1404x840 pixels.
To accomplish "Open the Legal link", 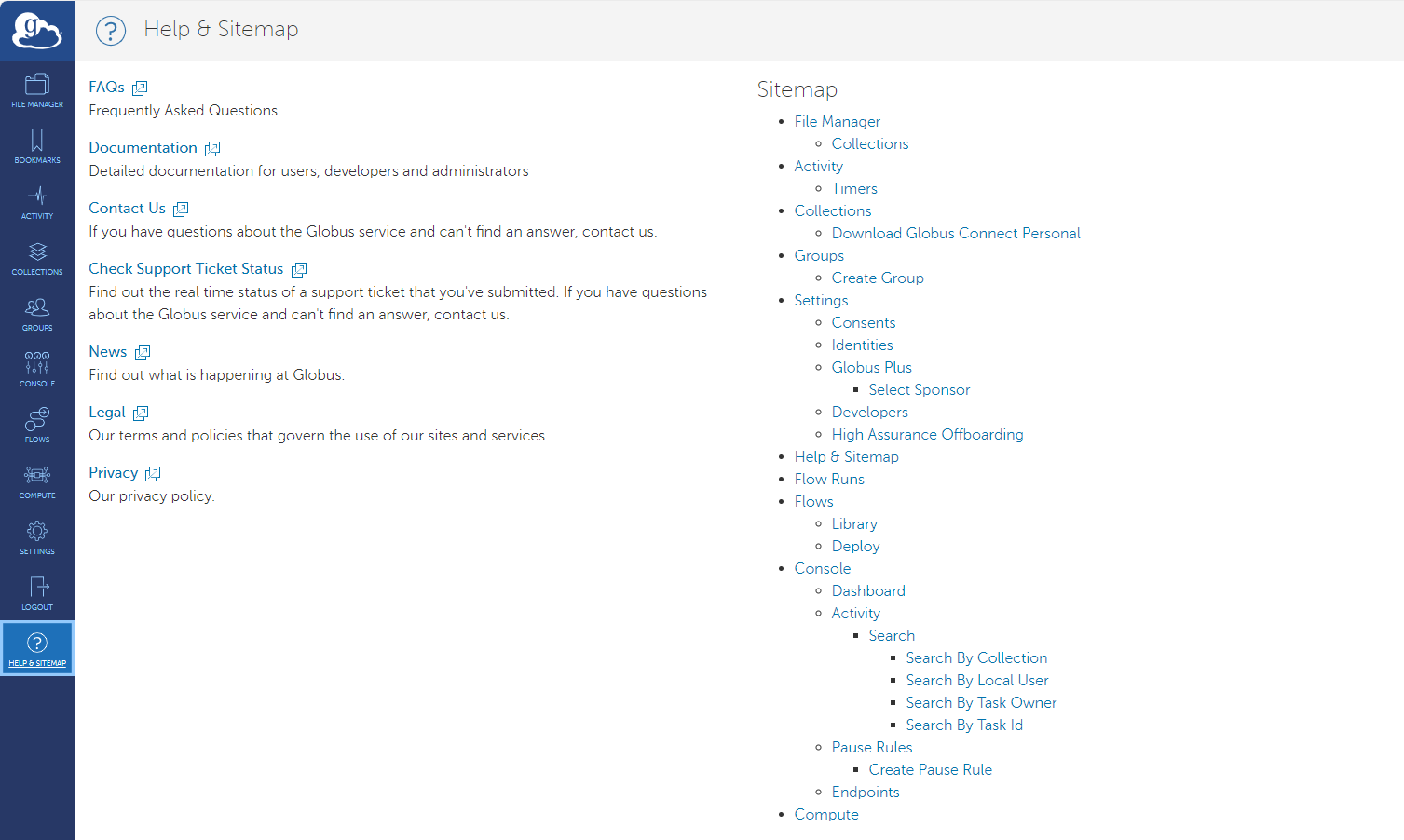I will 106,412.
